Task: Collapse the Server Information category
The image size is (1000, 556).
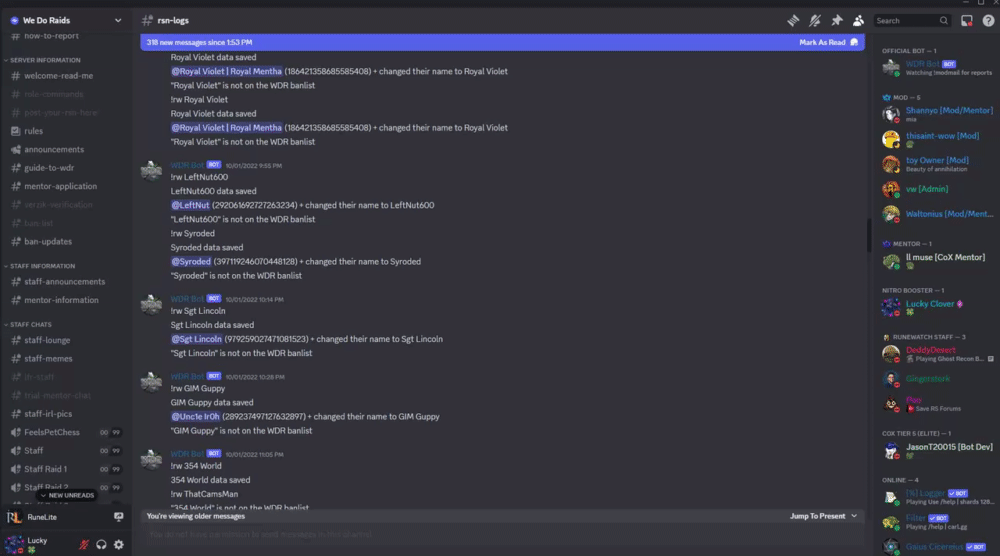Action: [44, 60]
